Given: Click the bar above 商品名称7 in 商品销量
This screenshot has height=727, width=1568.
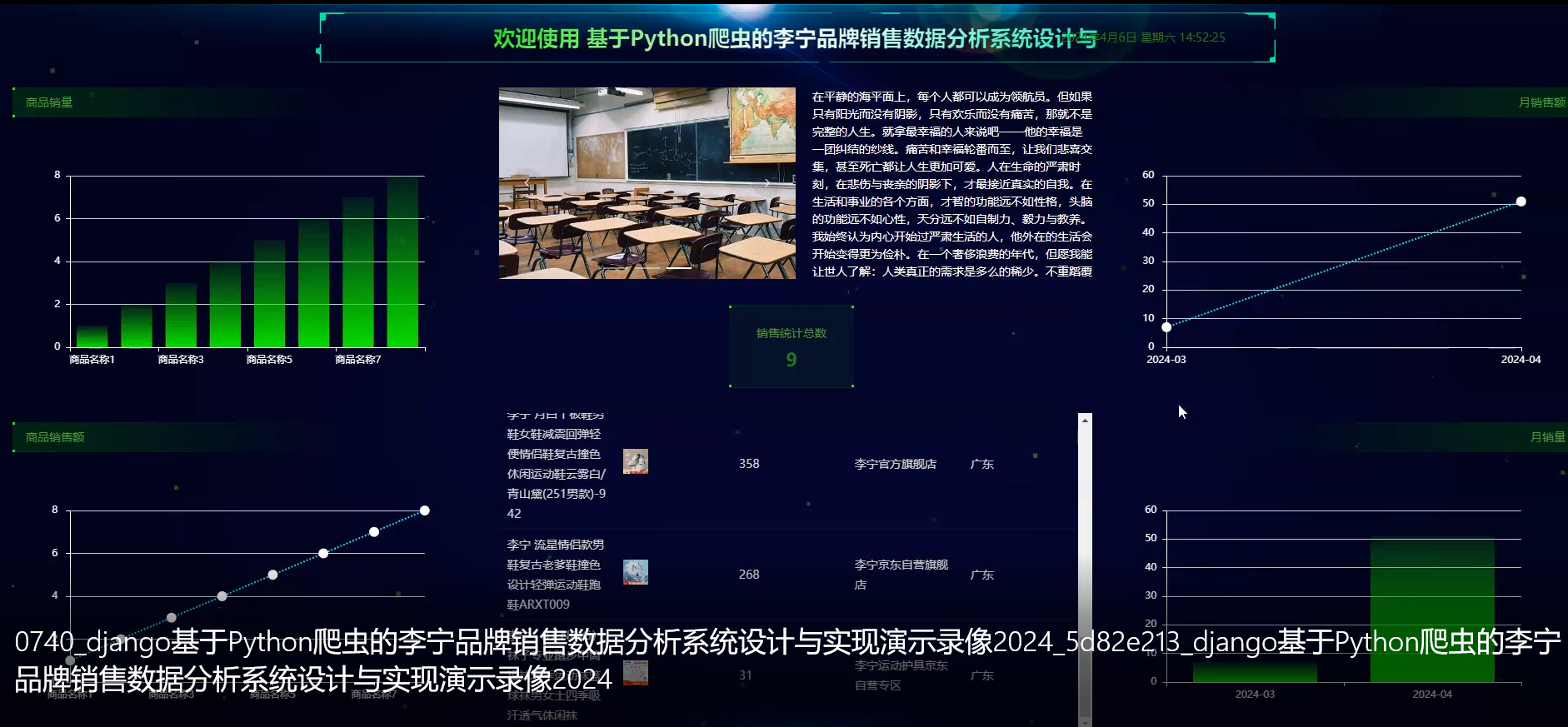Looking at the screenshot, I should (x=358, y=272).
